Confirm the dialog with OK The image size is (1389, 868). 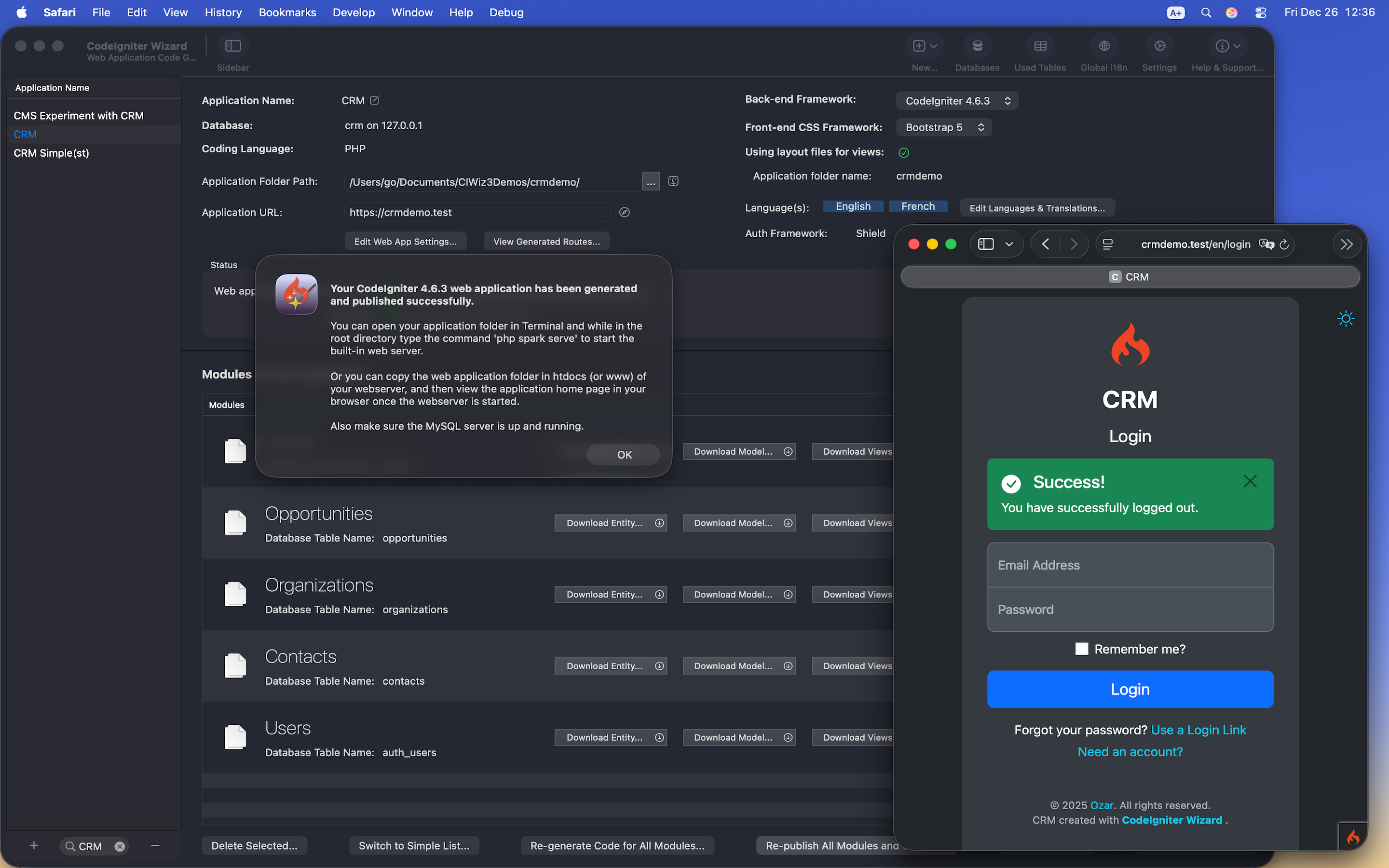click(x=623, y=455)
